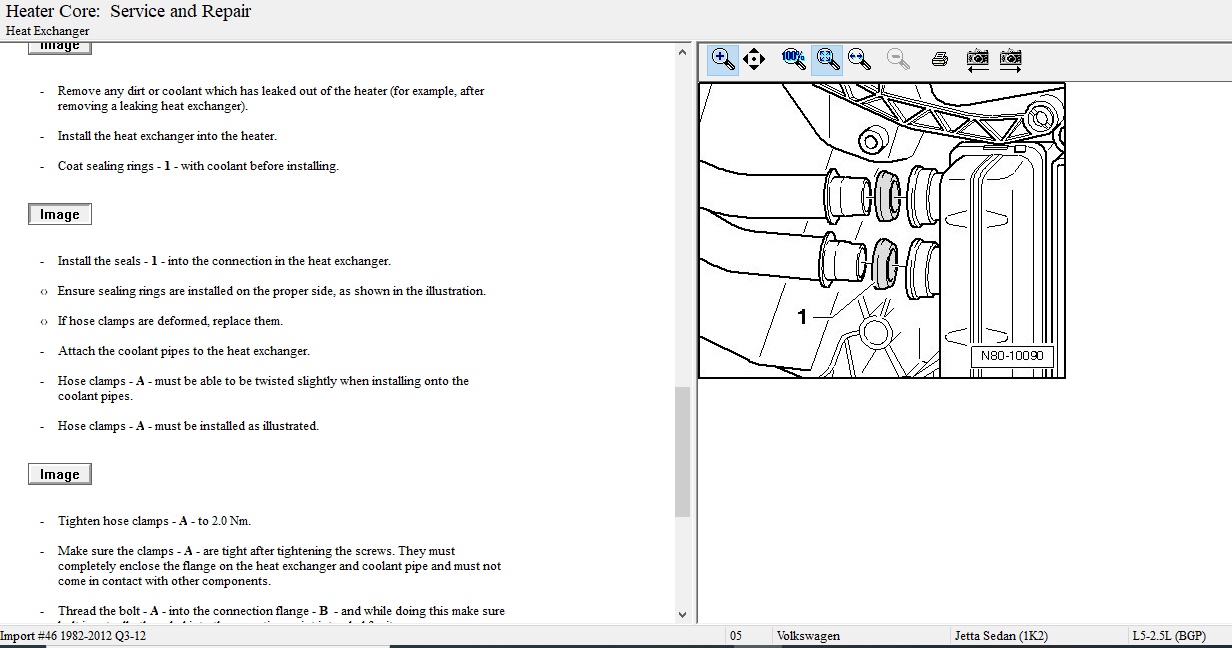The image size is (1232, 648).
Task: Go to the next image
Action: point(1011,59)
